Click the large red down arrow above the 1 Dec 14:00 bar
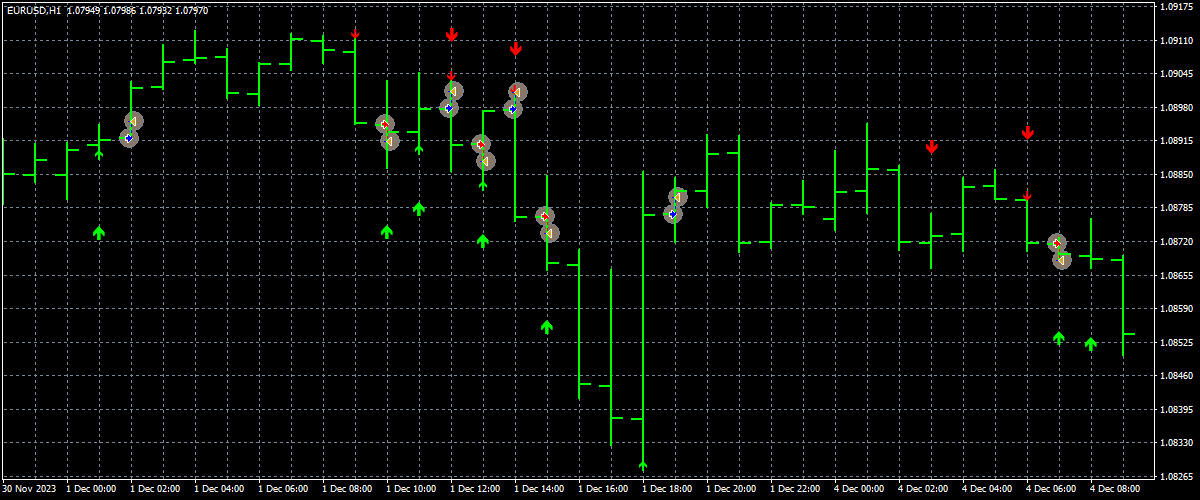 (x=515, y=48)
